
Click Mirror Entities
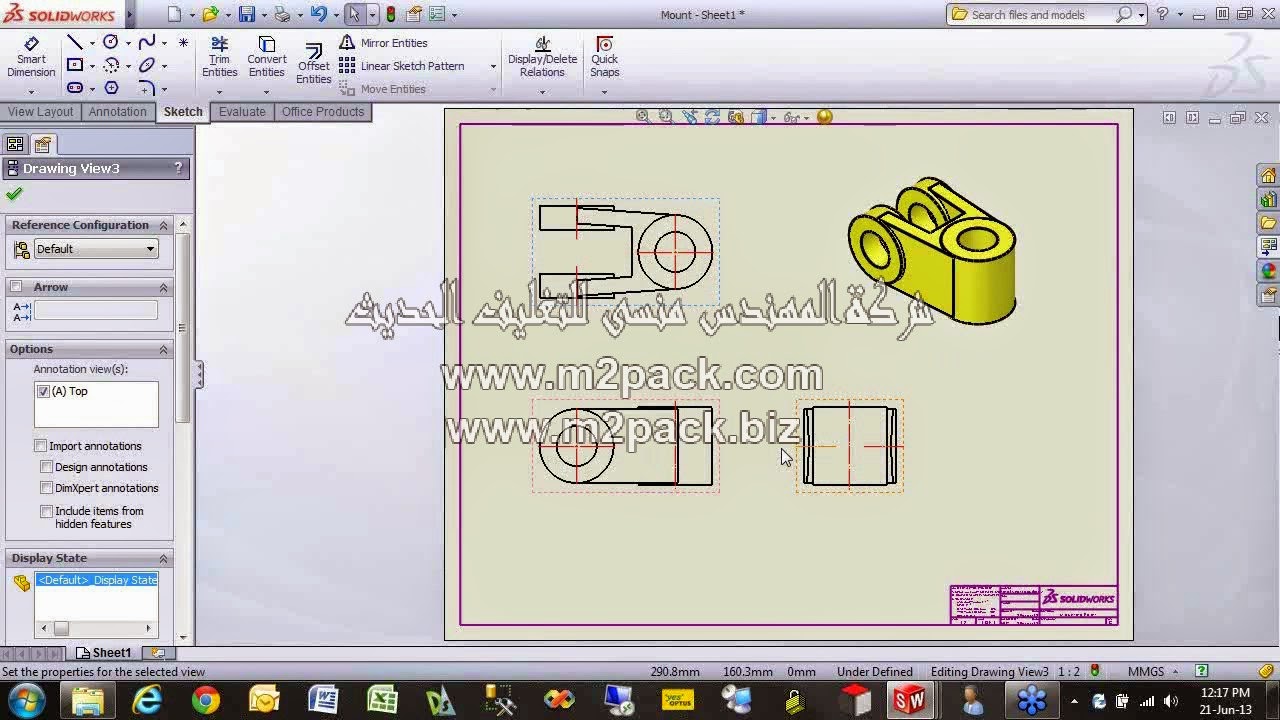point(383,43)
